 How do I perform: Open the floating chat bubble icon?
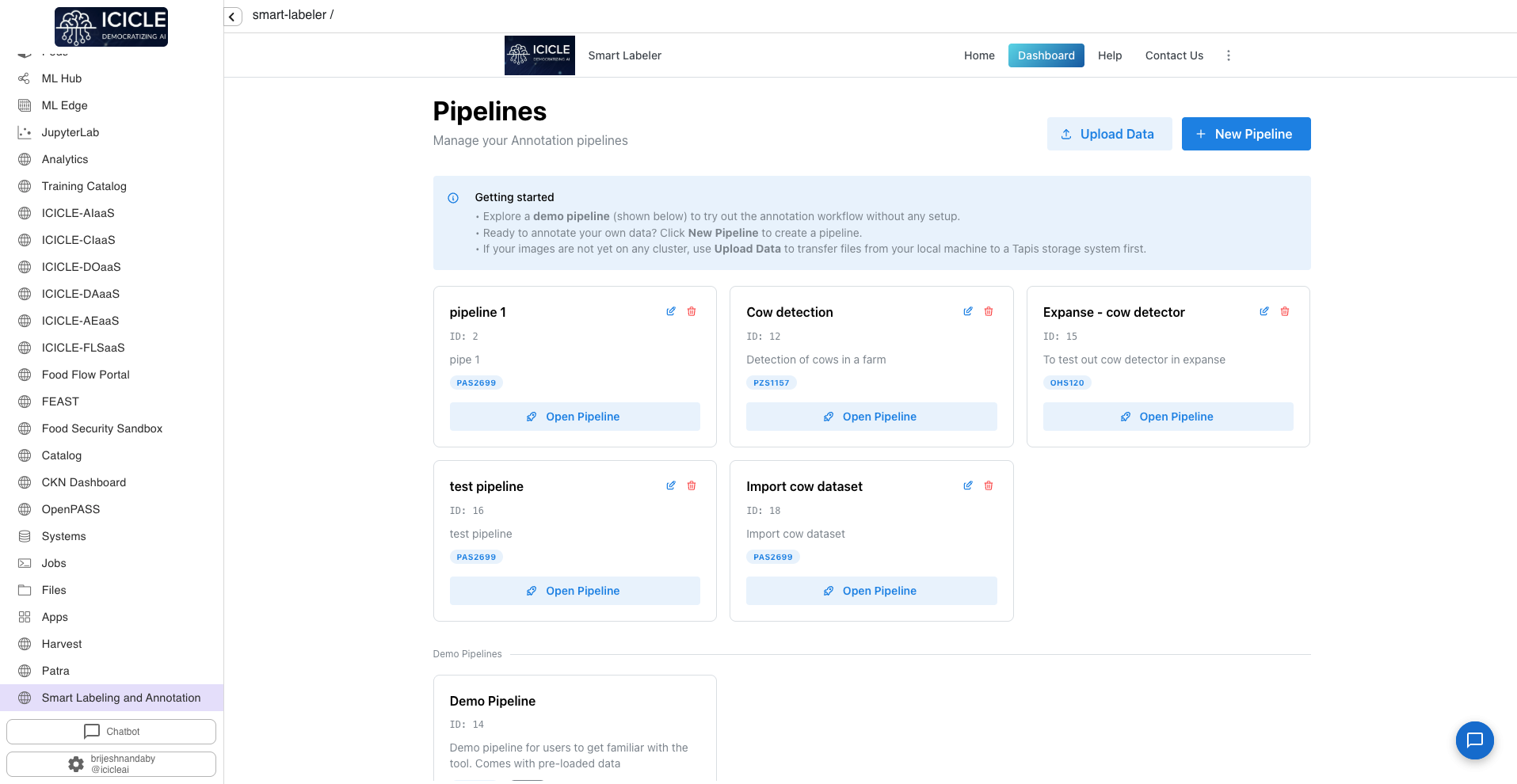1474,740
